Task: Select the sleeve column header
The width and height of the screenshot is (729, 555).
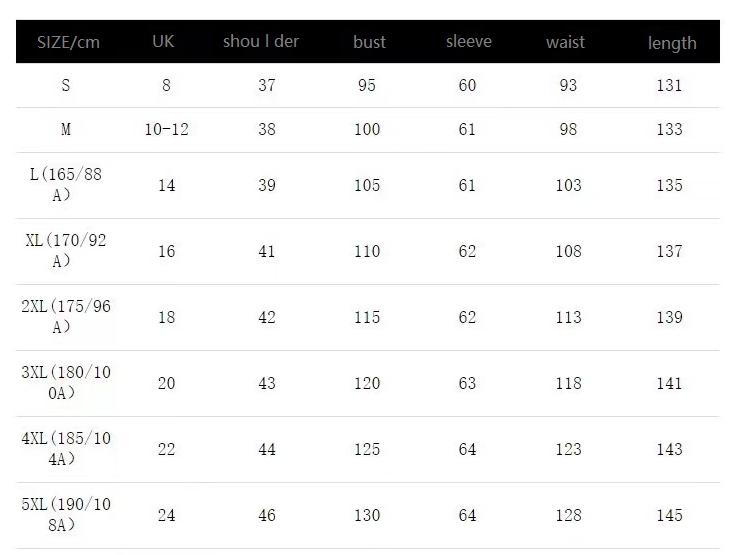Action: coord(468,41)
